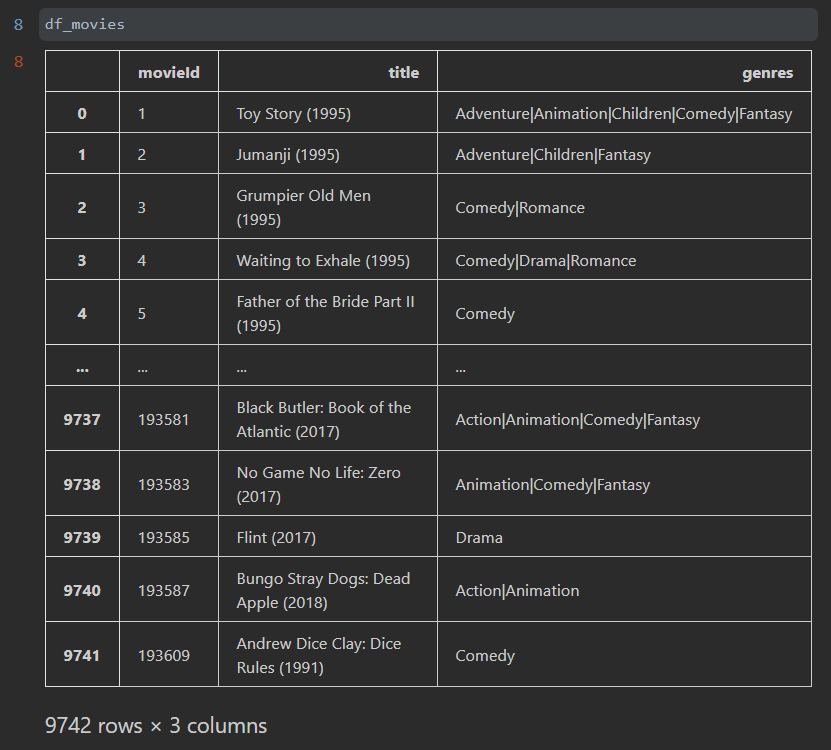Click the movieId value 193587
Screen dimensions: 831x750
[x=163, y=590]
